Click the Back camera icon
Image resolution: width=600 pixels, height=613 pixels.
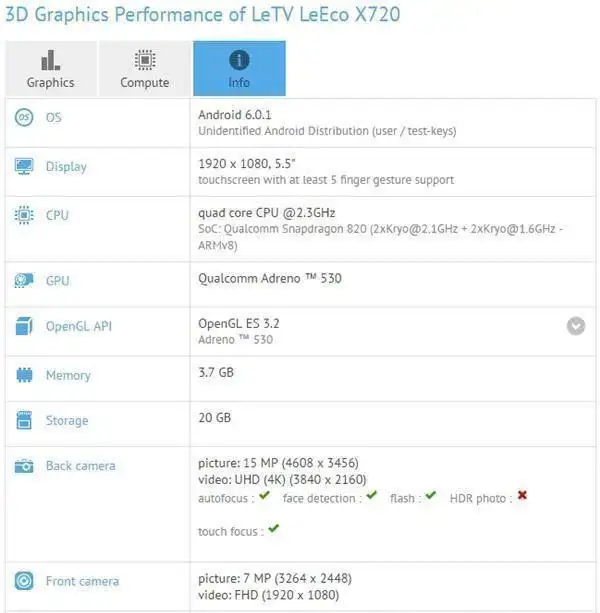(x=24, y=466)
